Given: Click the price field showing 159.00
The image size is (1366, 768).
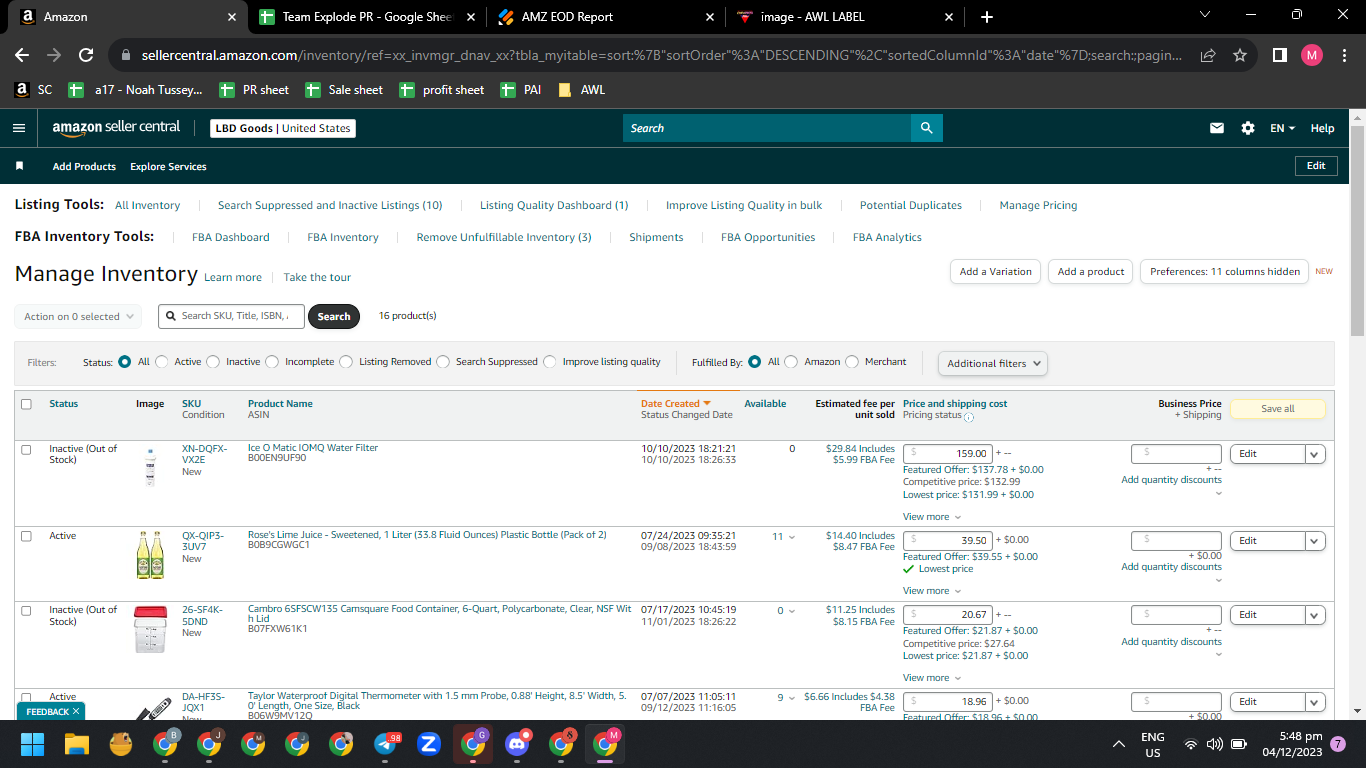Looking at the screenshot, I should tap(948, 454).
